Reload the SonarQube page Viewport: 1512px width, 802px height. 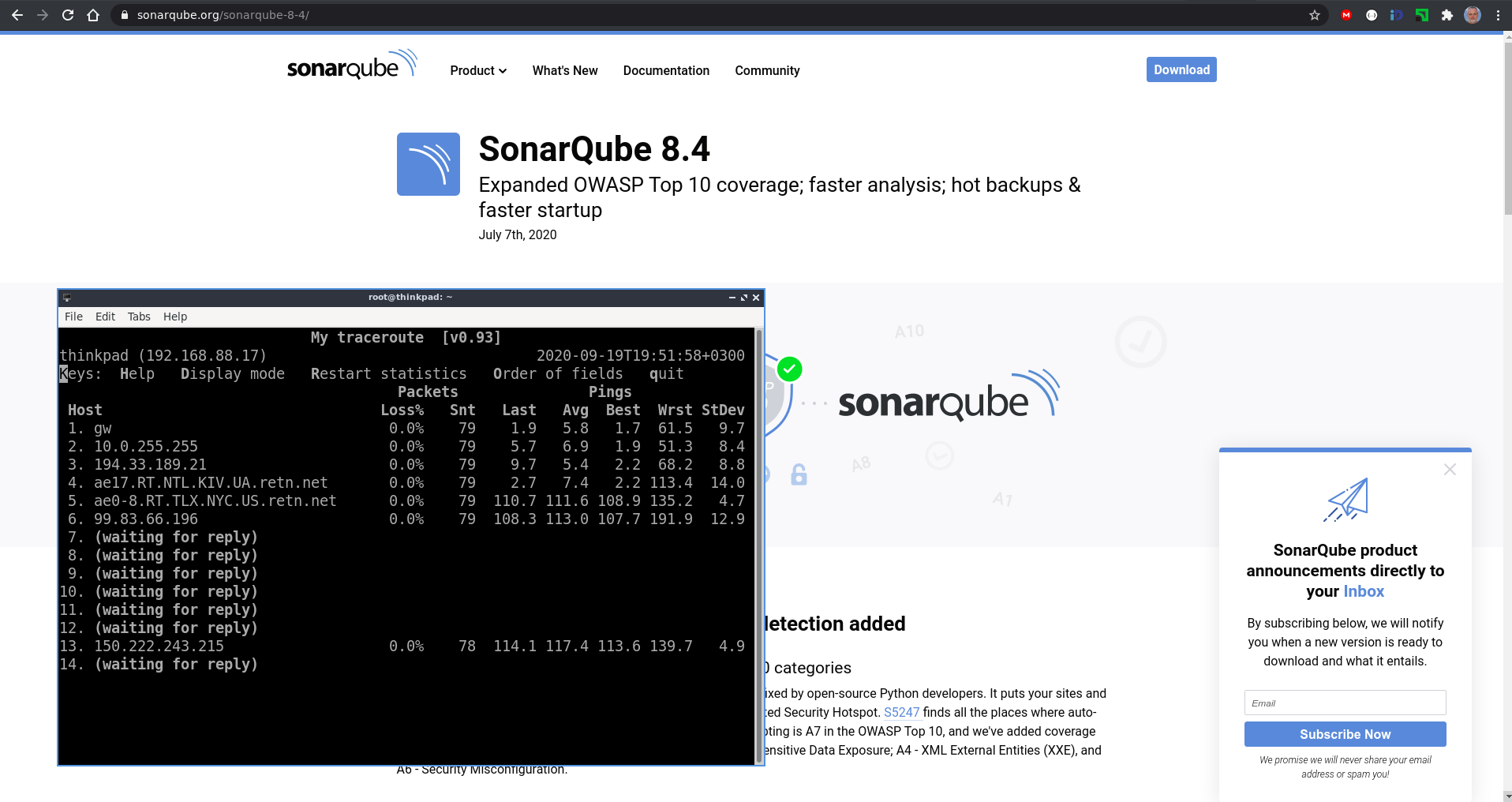68,15
